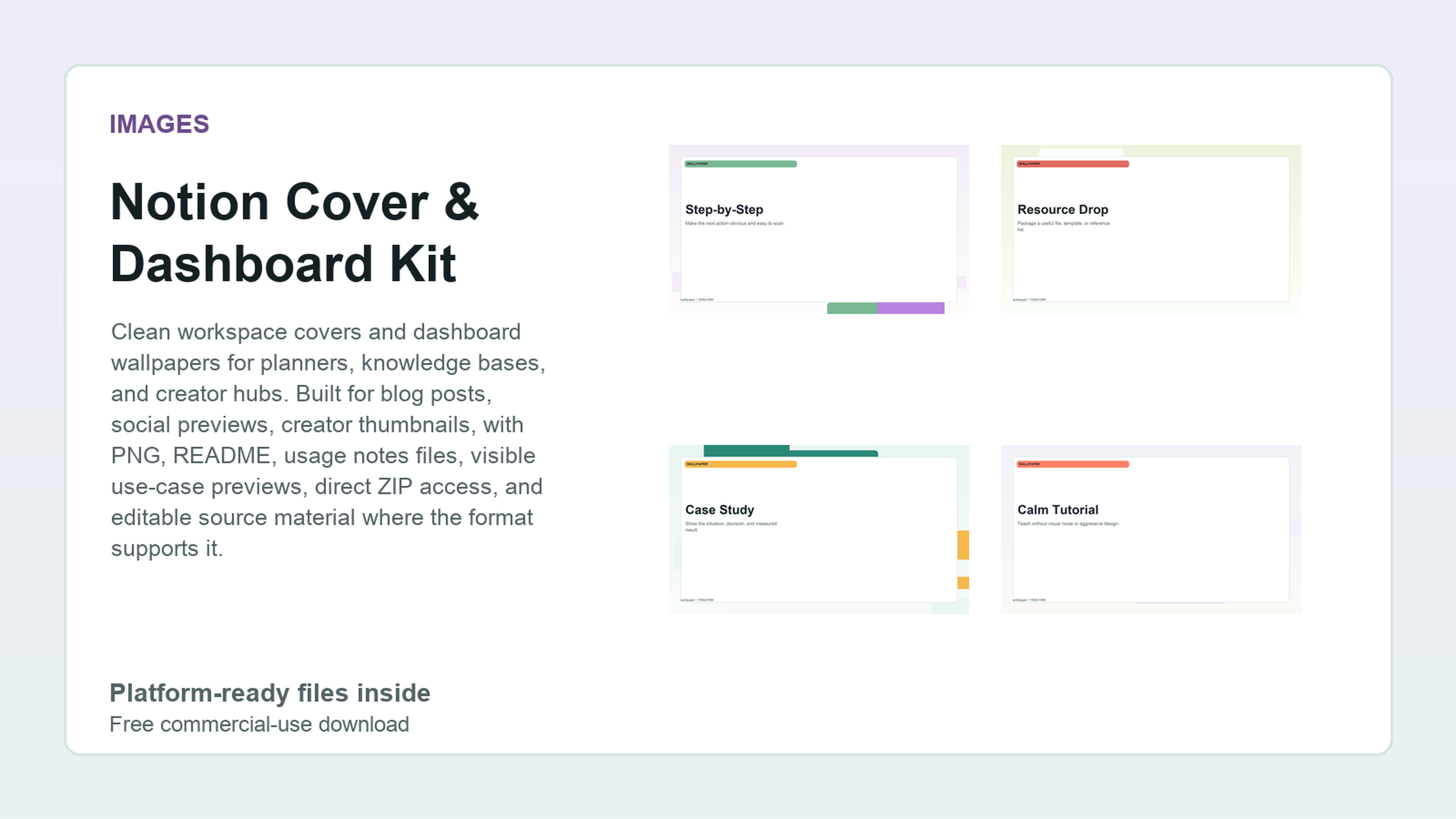Click the IMAGES category label
Image resolution: width=1456 pixels, height=819 pixels.
click(x=159, y=124)
